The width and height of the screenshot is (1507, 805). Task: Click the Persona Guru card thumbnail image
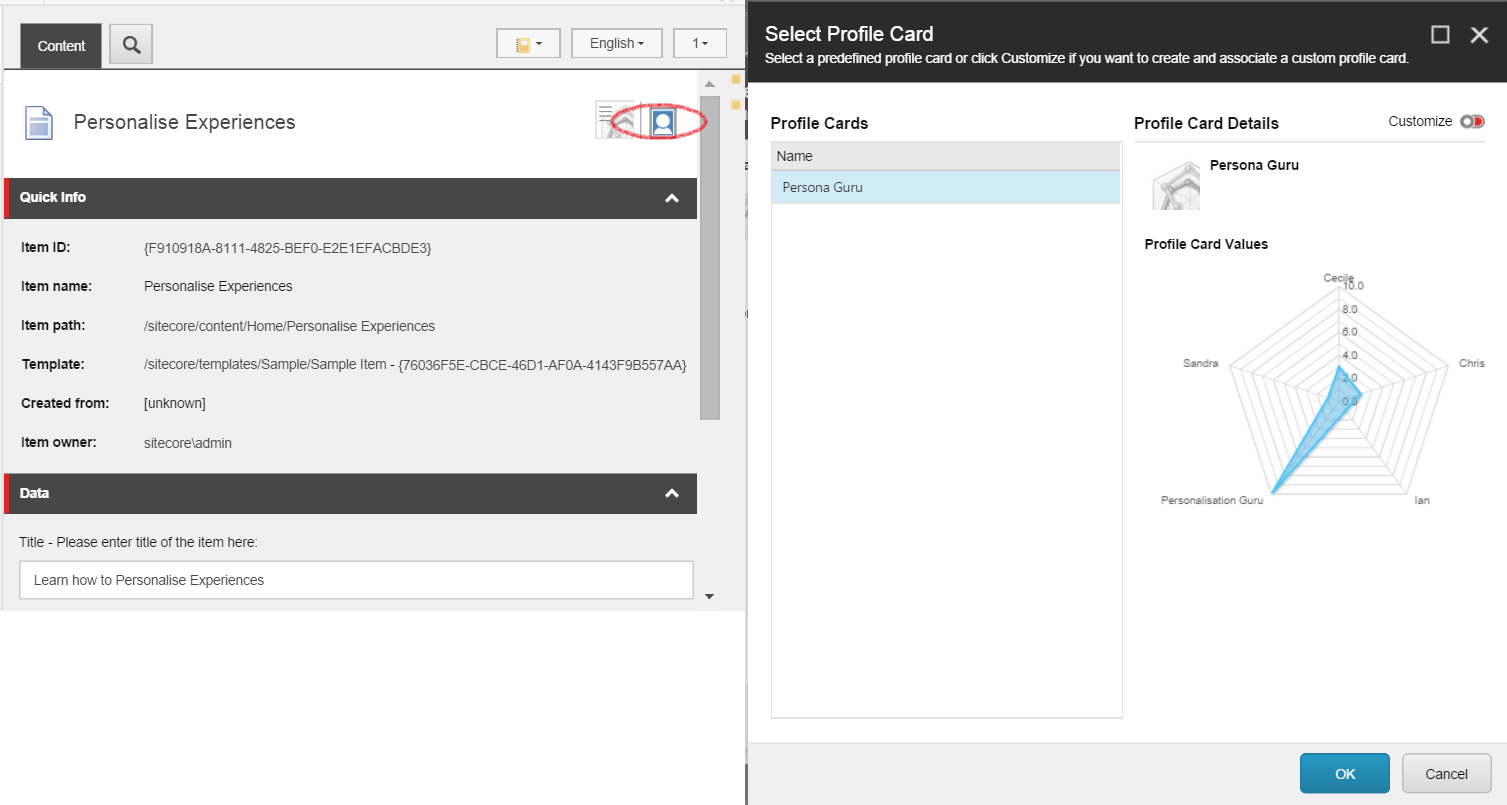pyautogui.click(x=1176, y=184)
